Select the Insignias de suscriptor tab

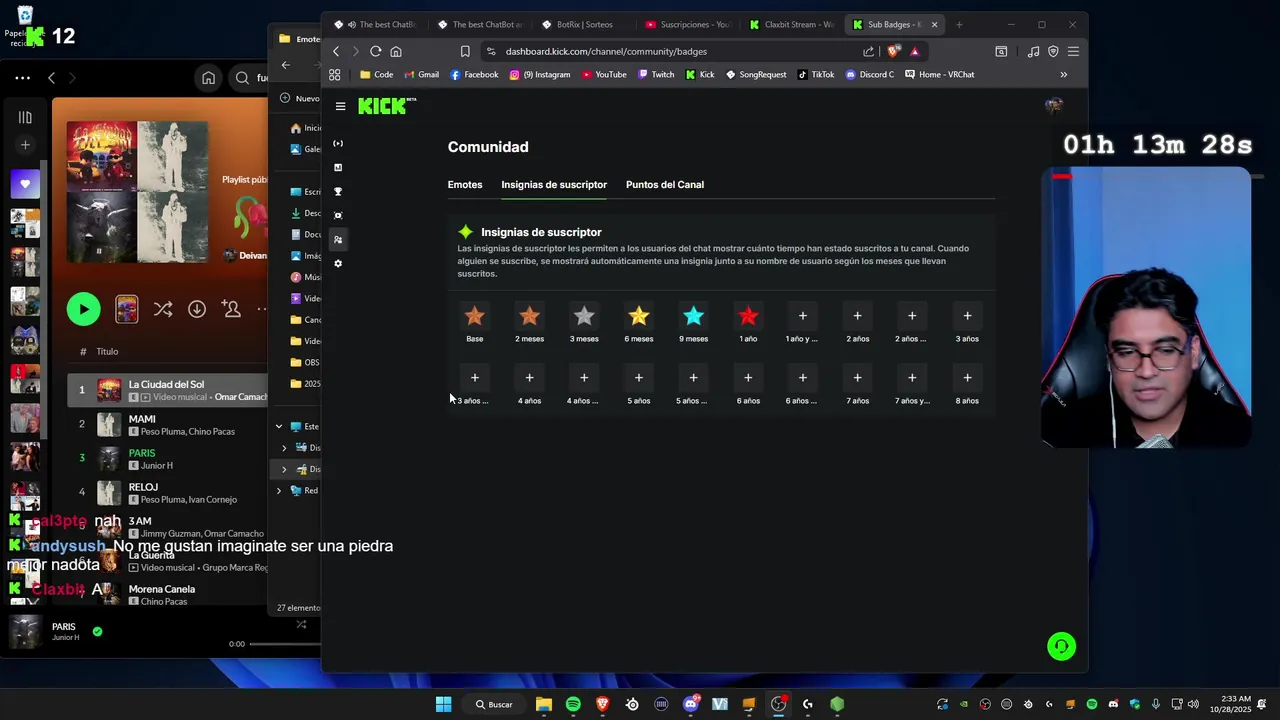coord(554,184)
